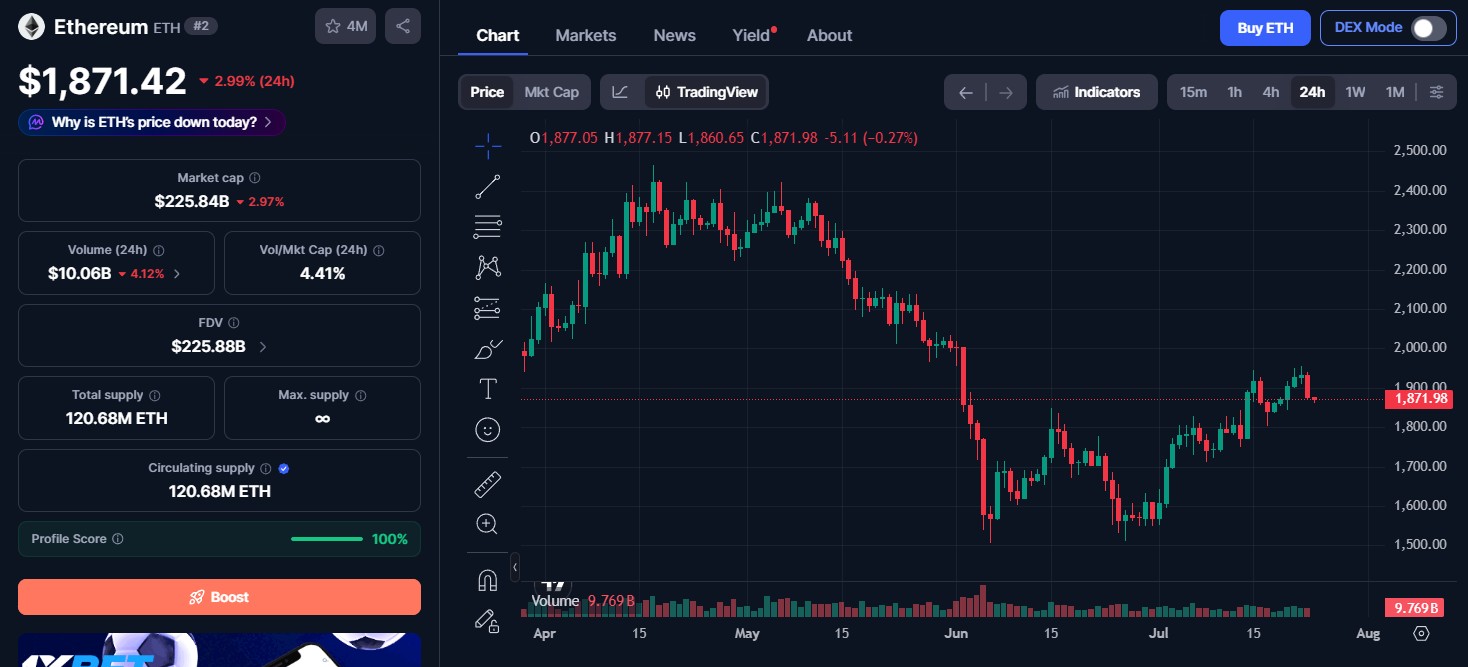Set timeframe to 1h
The image size is (1468, 667).
coord(1235,92)
